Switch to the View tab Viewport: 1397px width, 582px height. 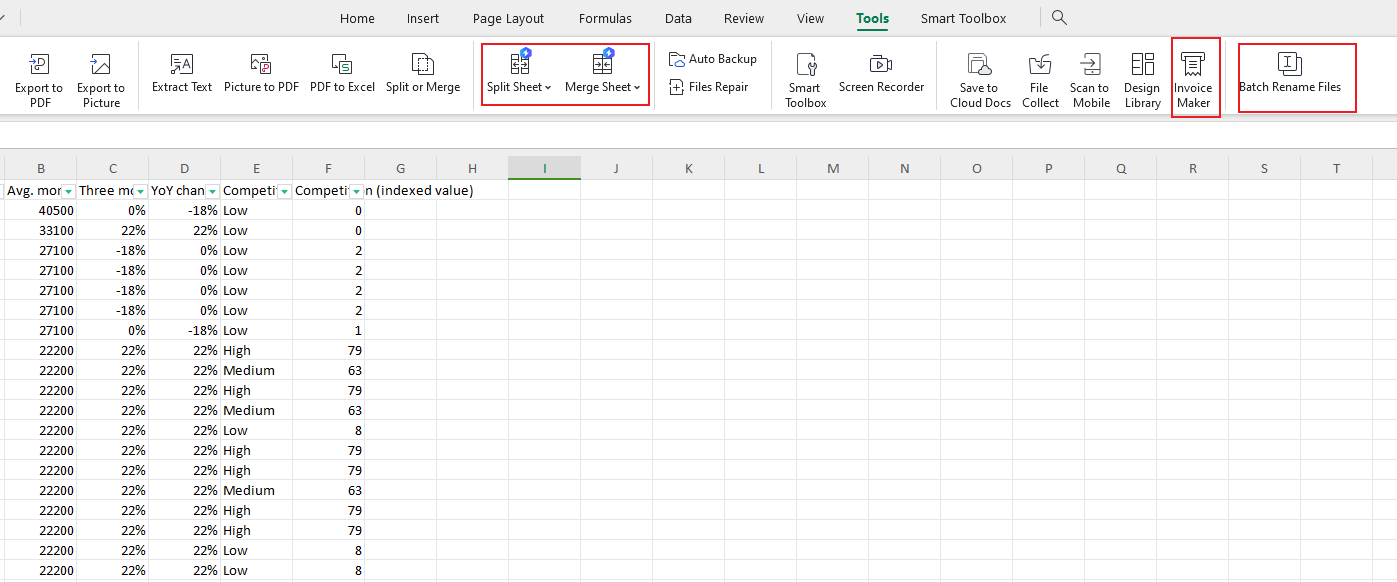tap(810, 19)
